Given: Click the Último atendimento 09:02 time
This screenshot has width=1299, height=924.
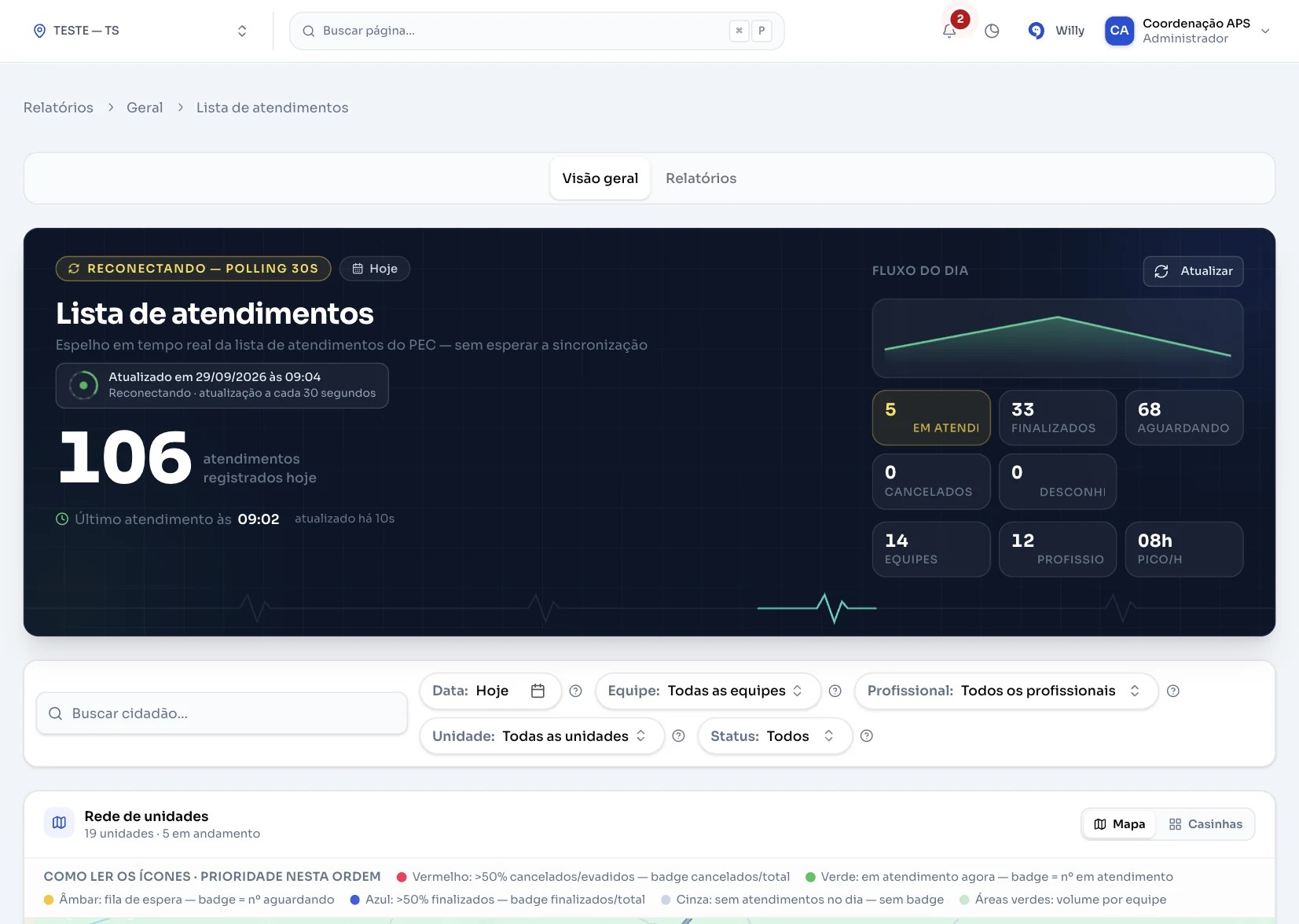Looking at the screenshot, I should [x=259, y=519].
